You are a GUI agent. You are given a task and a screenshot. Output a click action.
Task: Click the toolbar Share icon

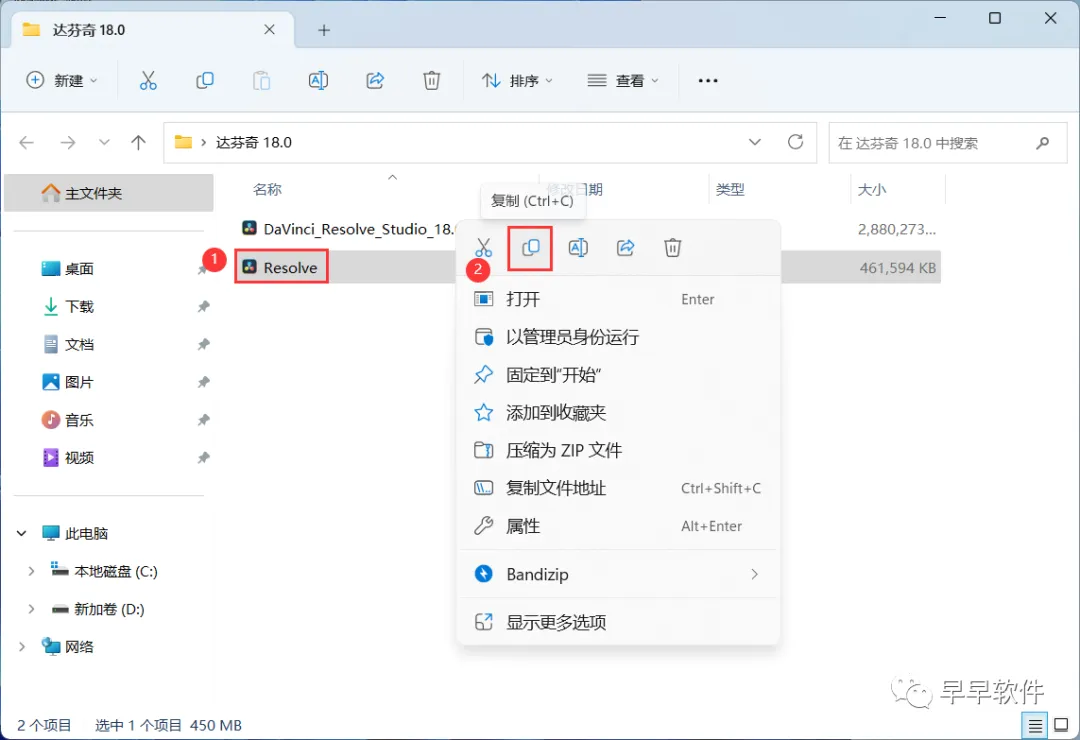[375, 81]
